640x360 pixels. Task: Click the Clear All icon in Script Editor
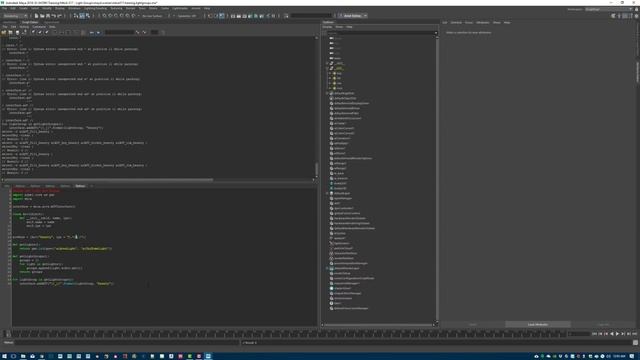click(x=47, y=32)
